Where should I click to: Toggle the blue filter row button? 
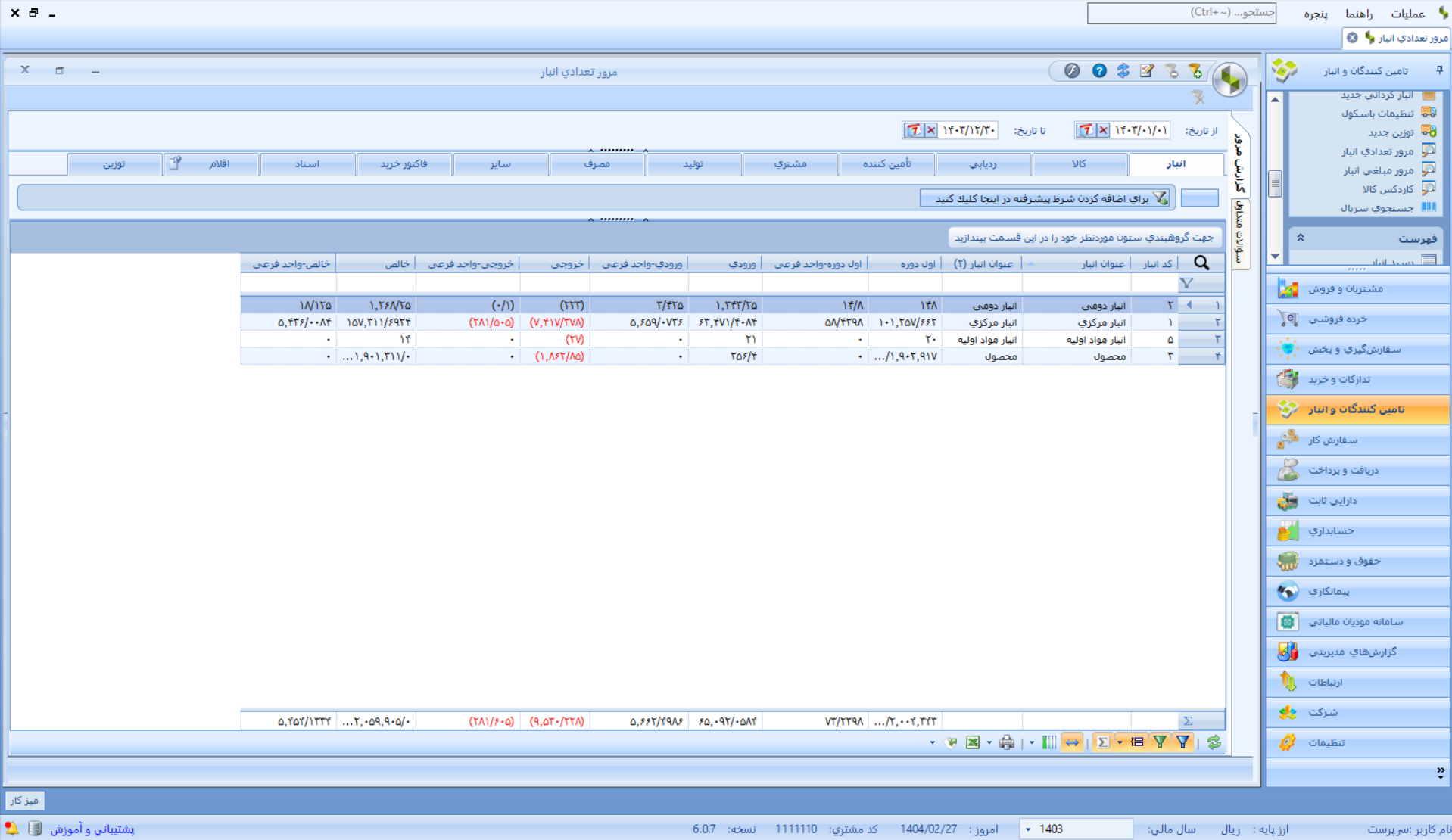(1182, 742)
